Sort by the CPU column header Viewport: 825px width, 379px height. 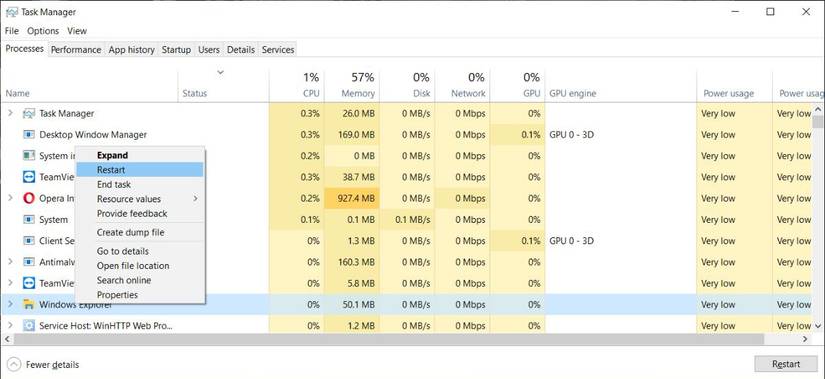point(297,85)
